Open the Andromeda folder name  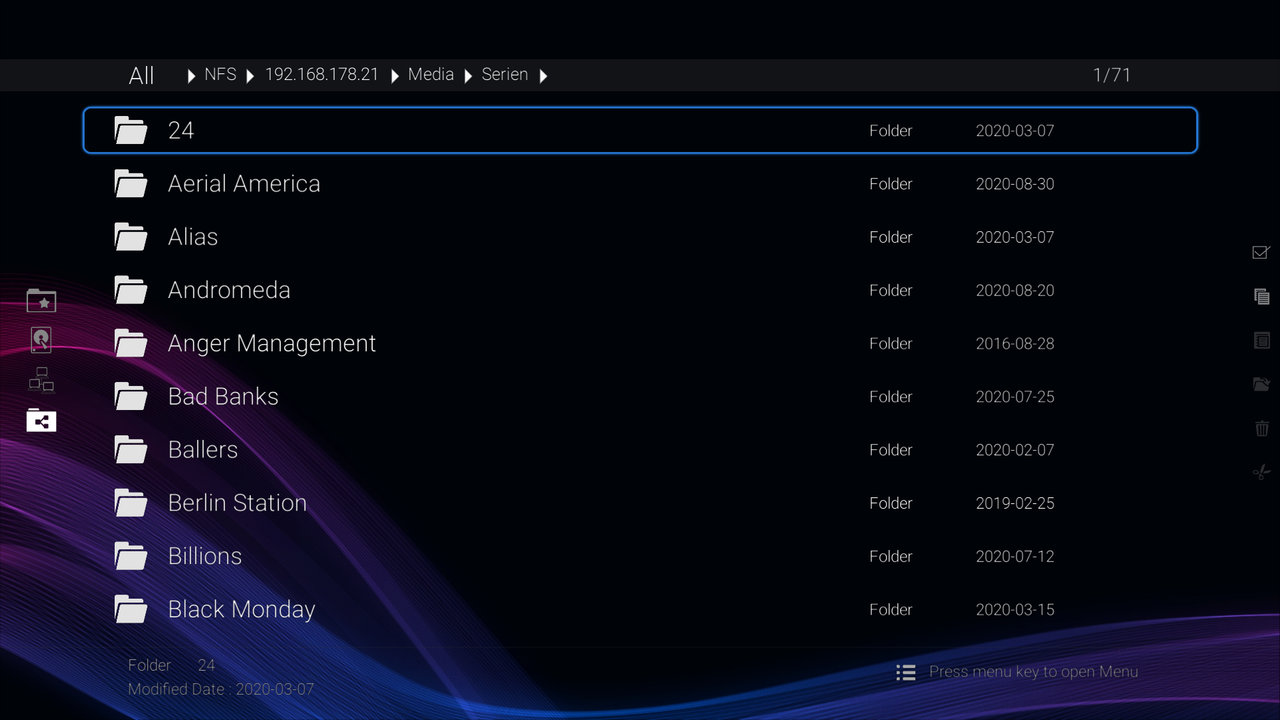point(229,290)
